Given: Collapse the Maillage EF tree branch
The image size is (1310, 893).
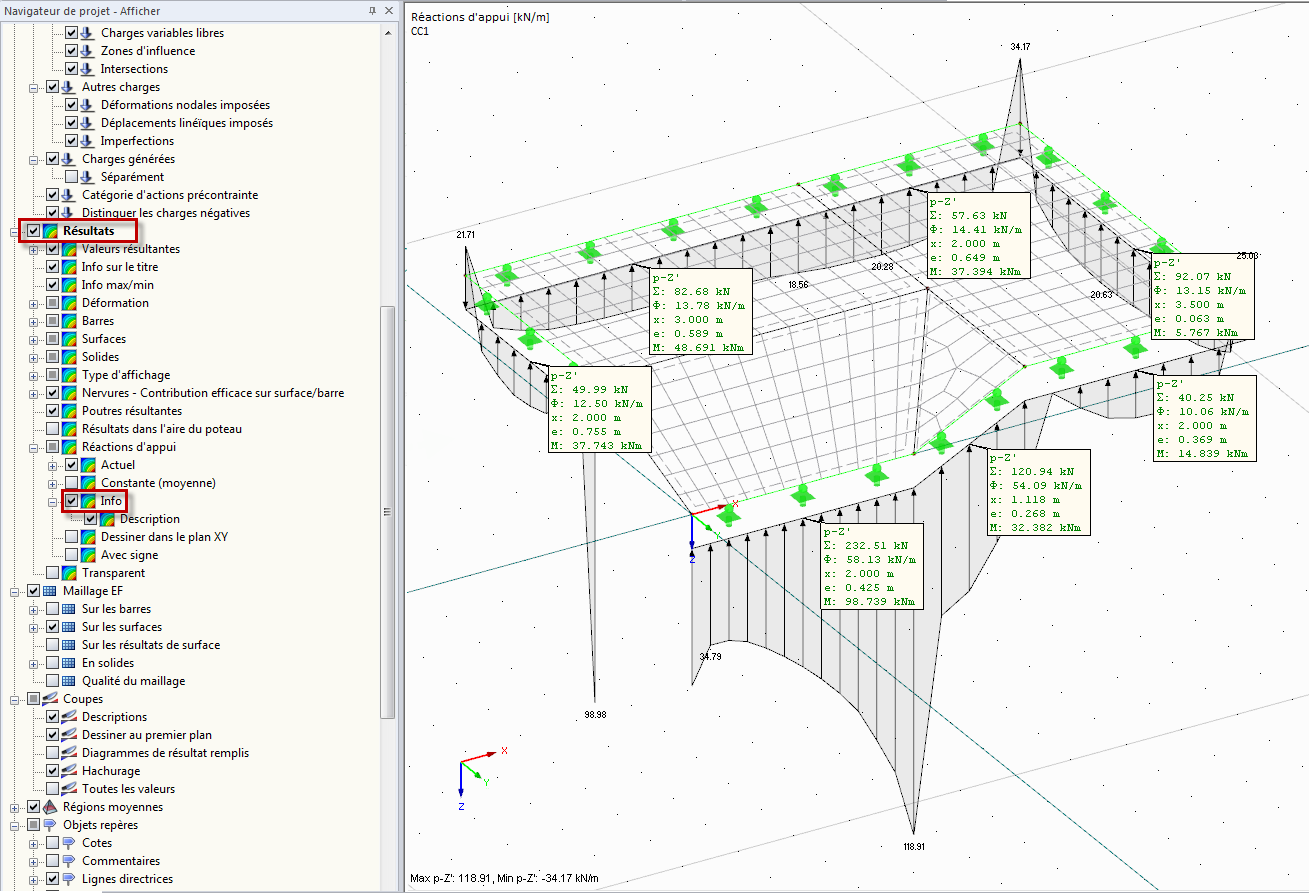Looking at the screenshot, I should (16, 591).
